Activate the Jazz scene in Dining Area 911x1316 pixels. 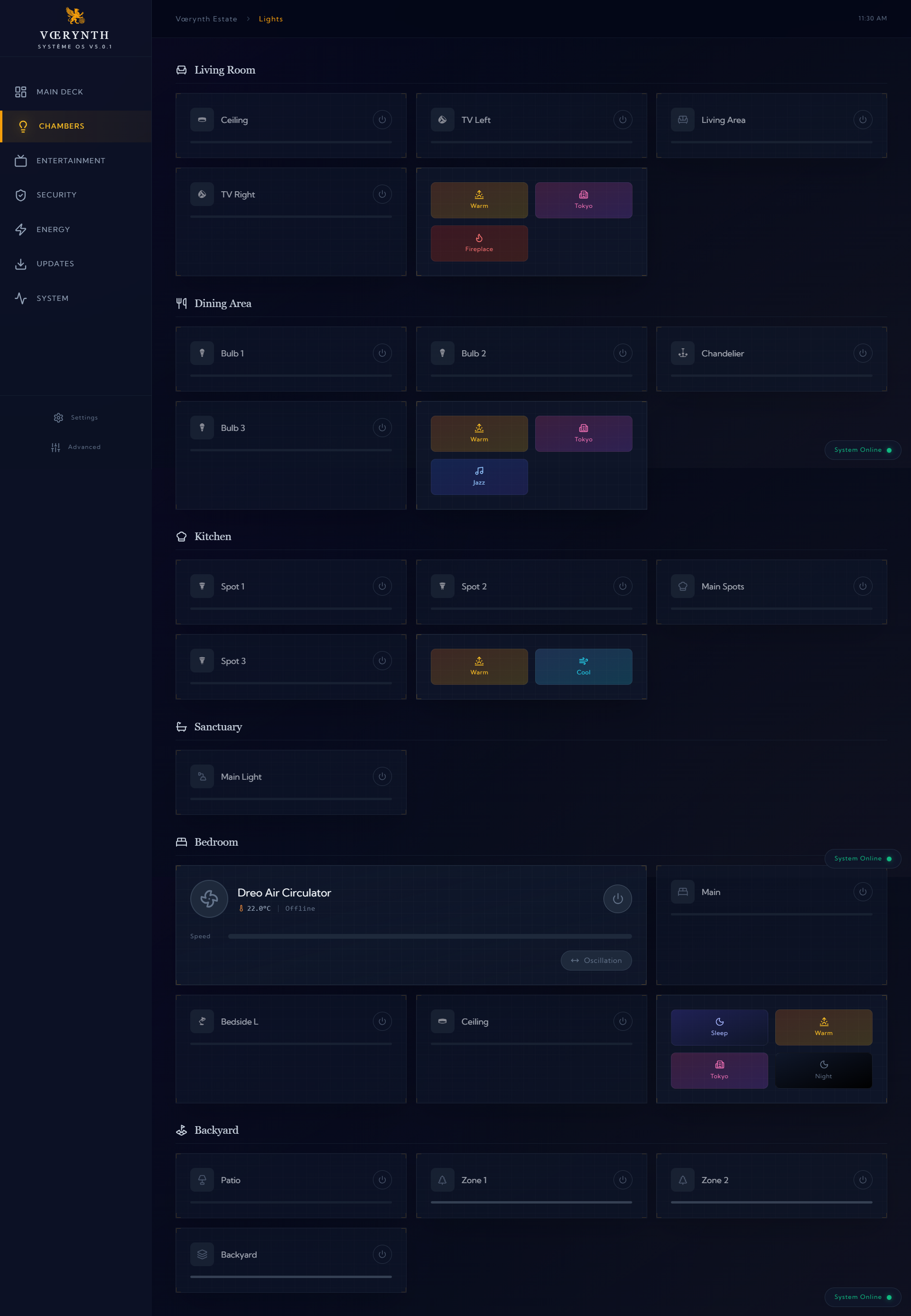(479, 477)
